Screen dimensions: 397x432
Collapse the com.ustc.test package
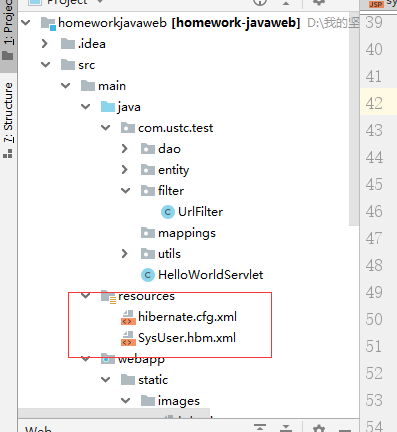[x=106, y=128]
